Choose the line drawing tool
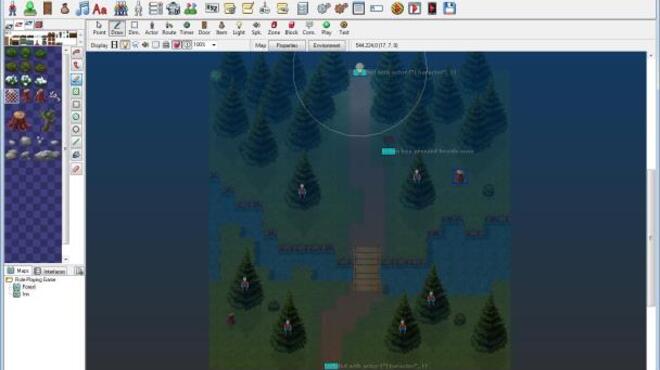 76,142
